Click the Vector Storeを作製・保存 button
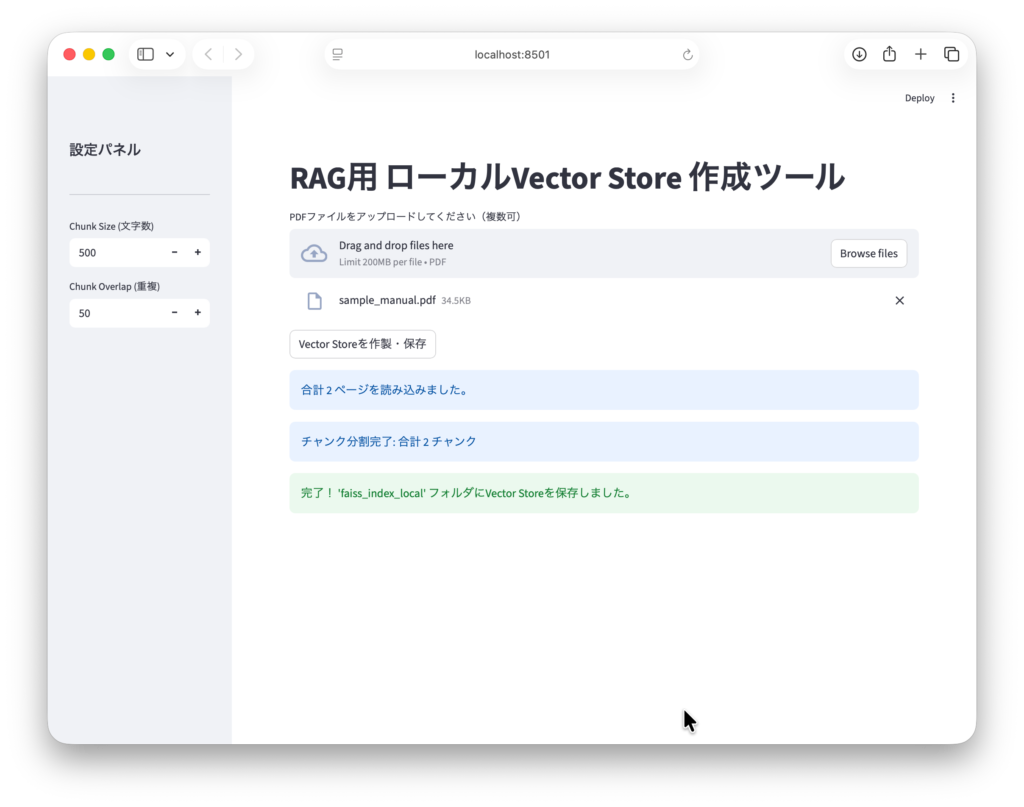The image size is (1024, 807). click(x=362, y=344)
